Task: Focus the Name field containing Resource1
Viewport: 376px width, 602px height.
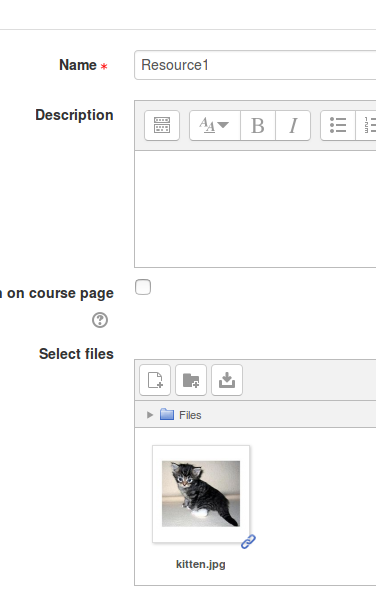Action: click(255, 65)
